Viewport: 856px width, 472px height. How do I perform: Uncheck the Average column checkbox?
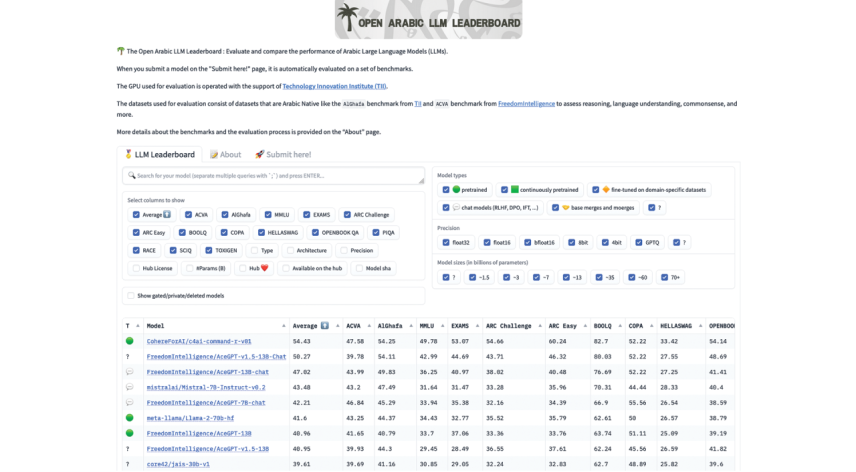pos(136,215)
